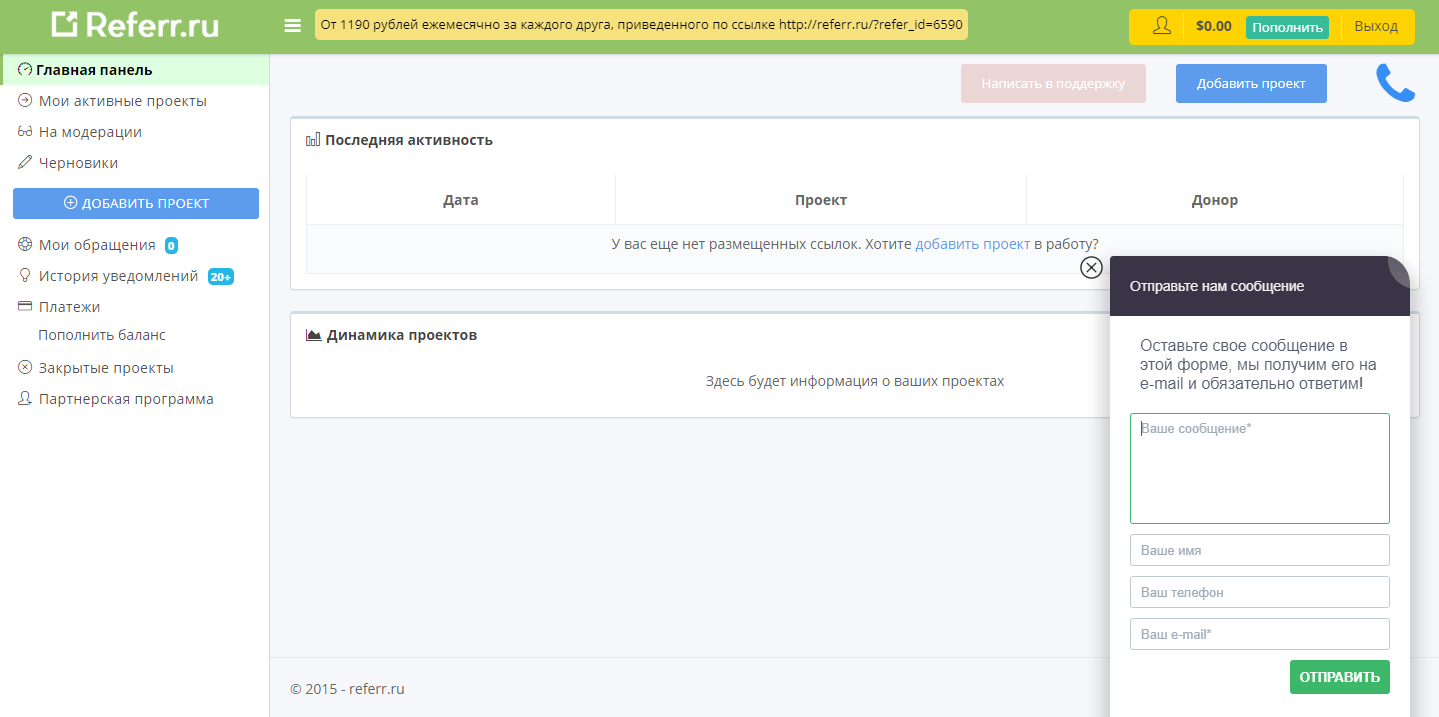The image size is (1439, 717).
Task: Click the Выход logout link
Action: pyautogui.click(x=1376, y=26)
